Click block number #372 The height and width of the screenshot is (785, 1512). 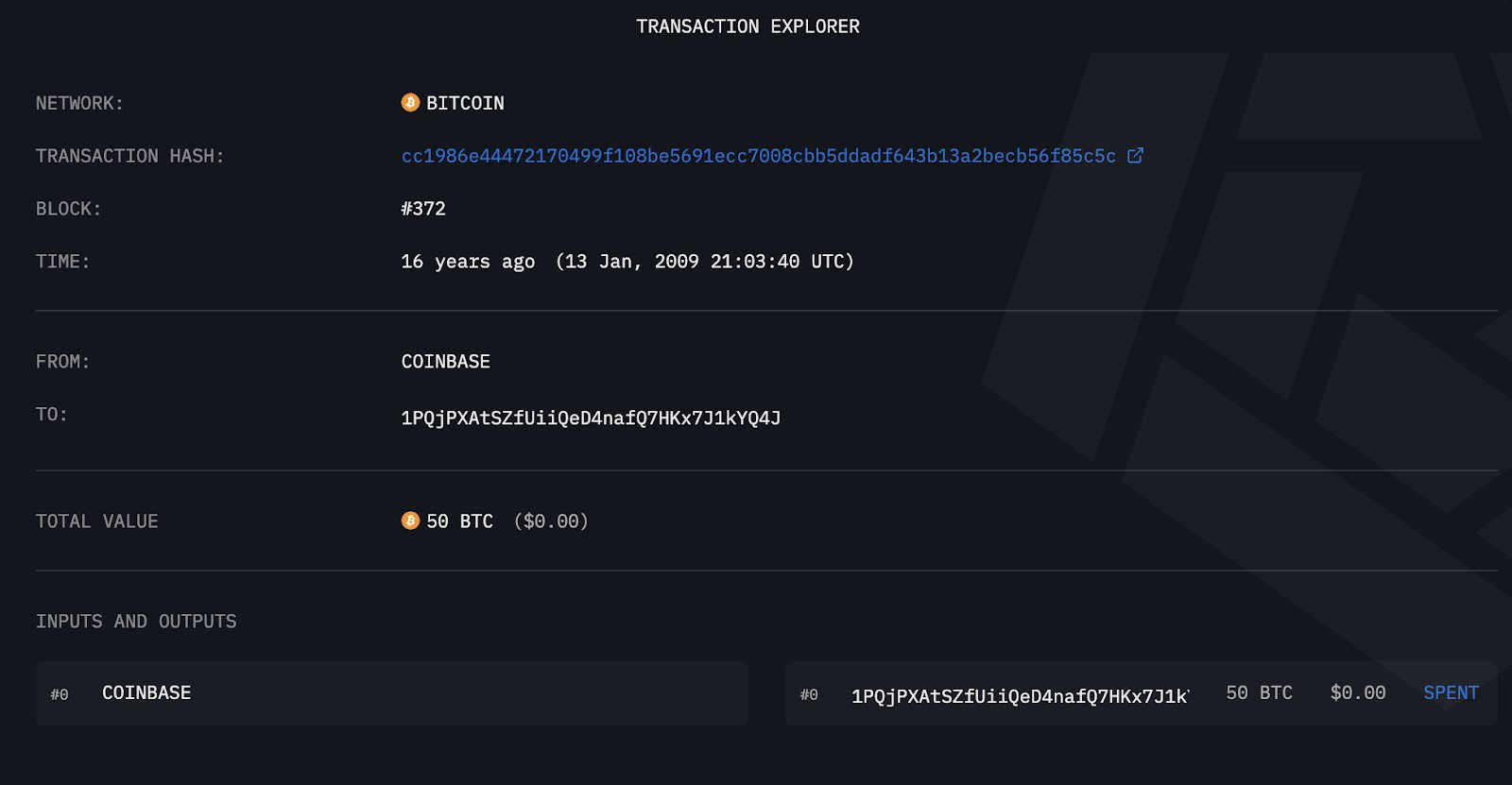click(423, 208)
